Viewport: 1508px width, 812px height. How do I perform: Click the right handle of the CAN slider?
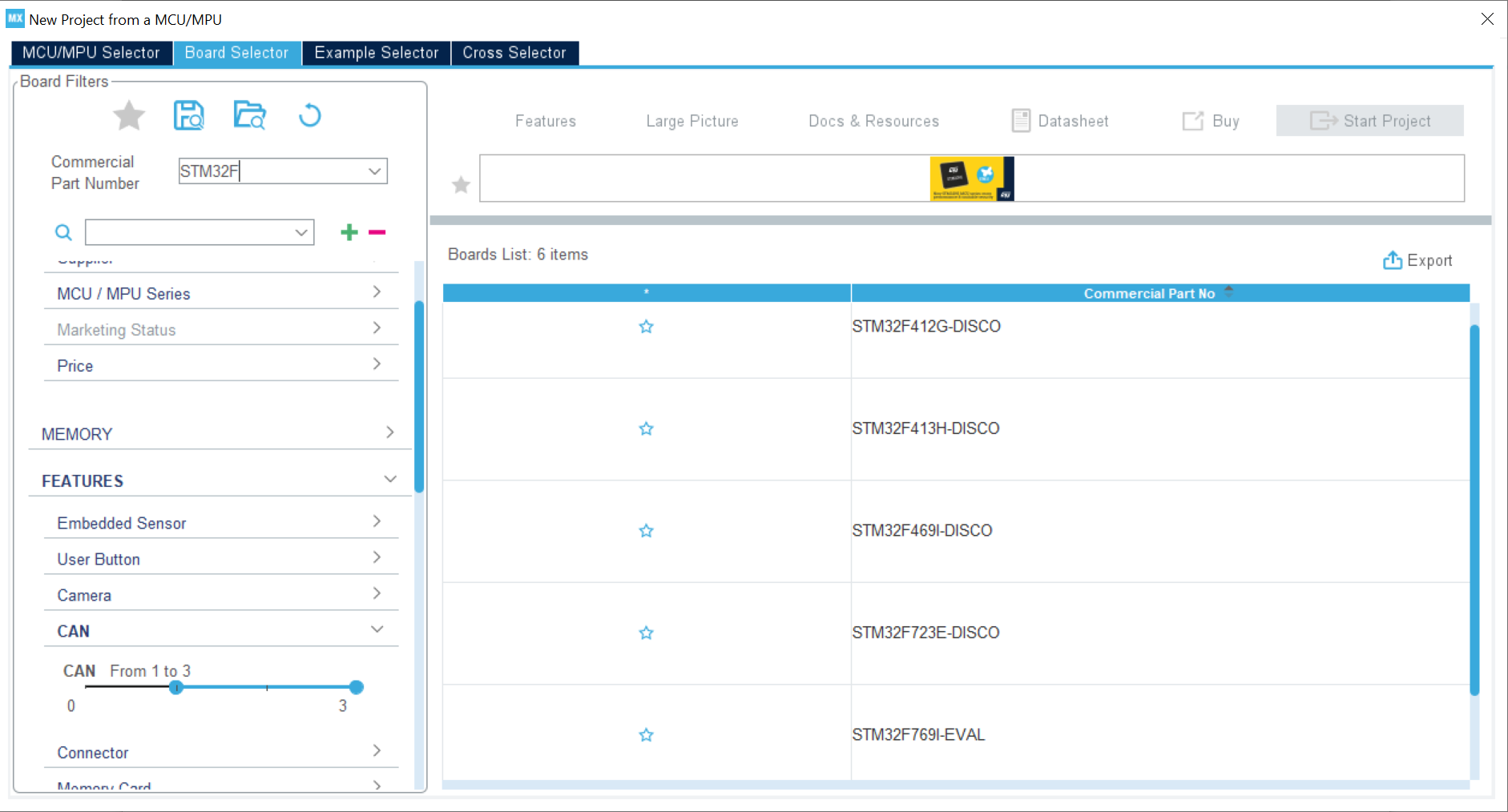[x=357, y=687]
